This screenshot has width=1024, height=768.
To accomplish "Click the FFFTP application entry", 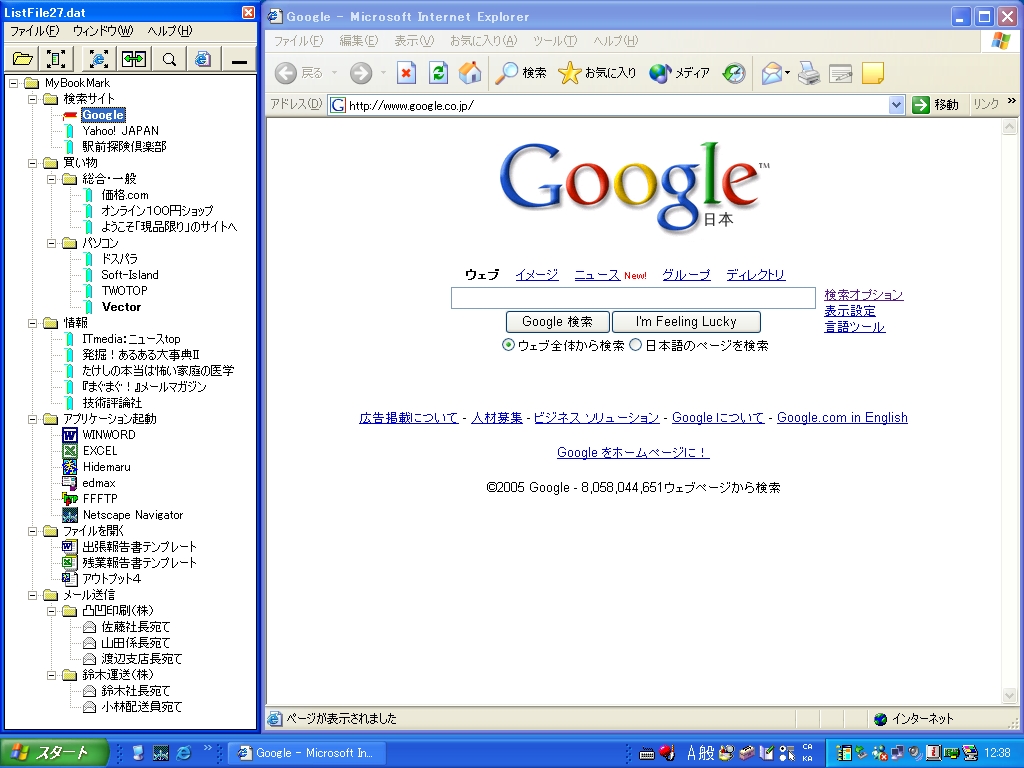I will point(90,499).
